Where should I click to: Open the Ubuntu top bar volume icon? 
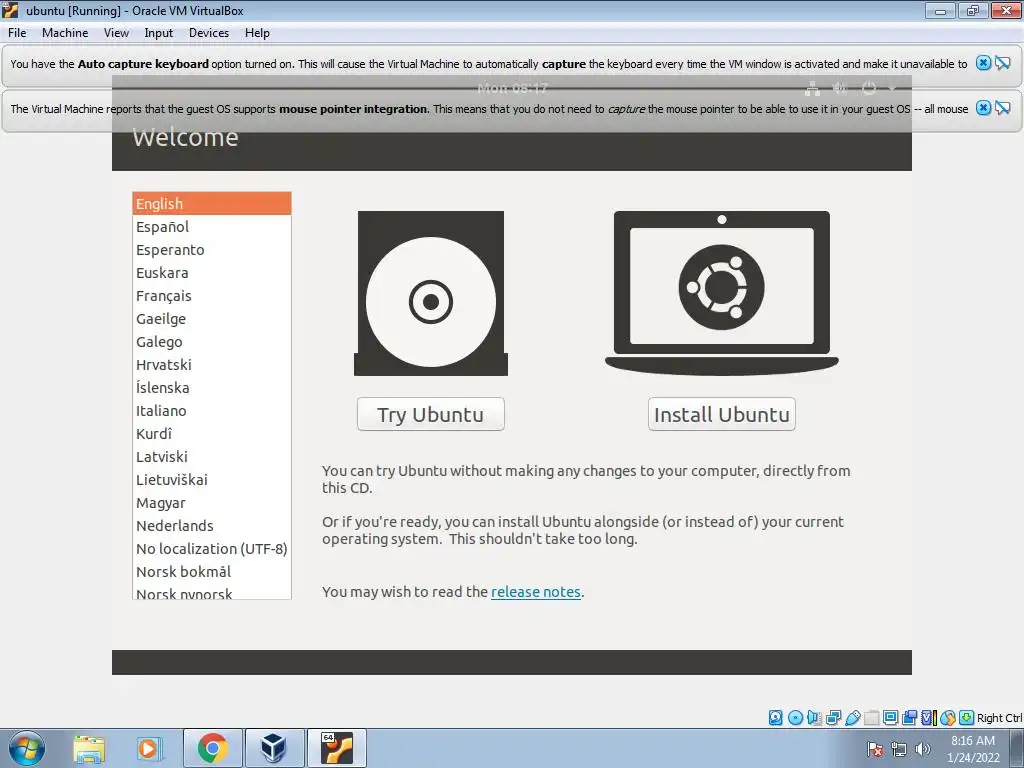pos(840,88)
